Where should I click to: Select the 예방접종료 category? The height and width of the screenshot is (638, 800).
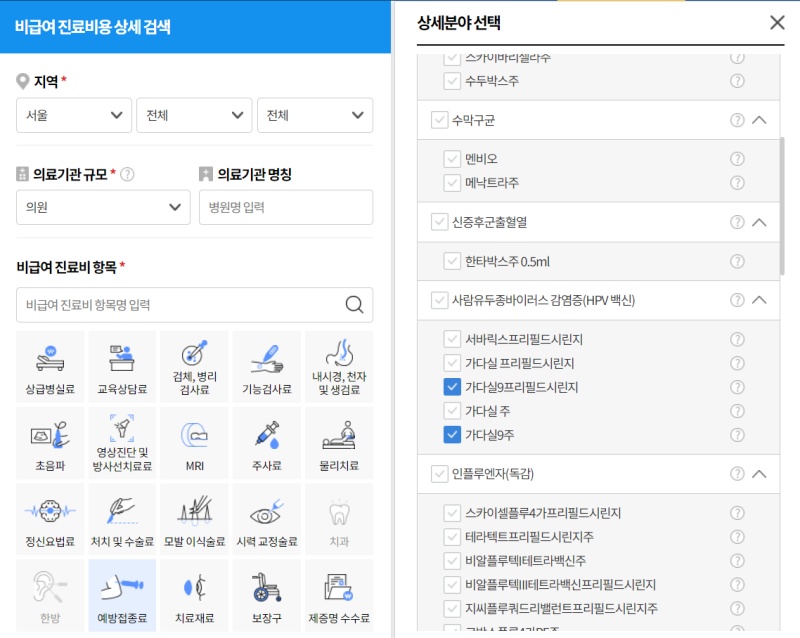[x=122, y=595]
